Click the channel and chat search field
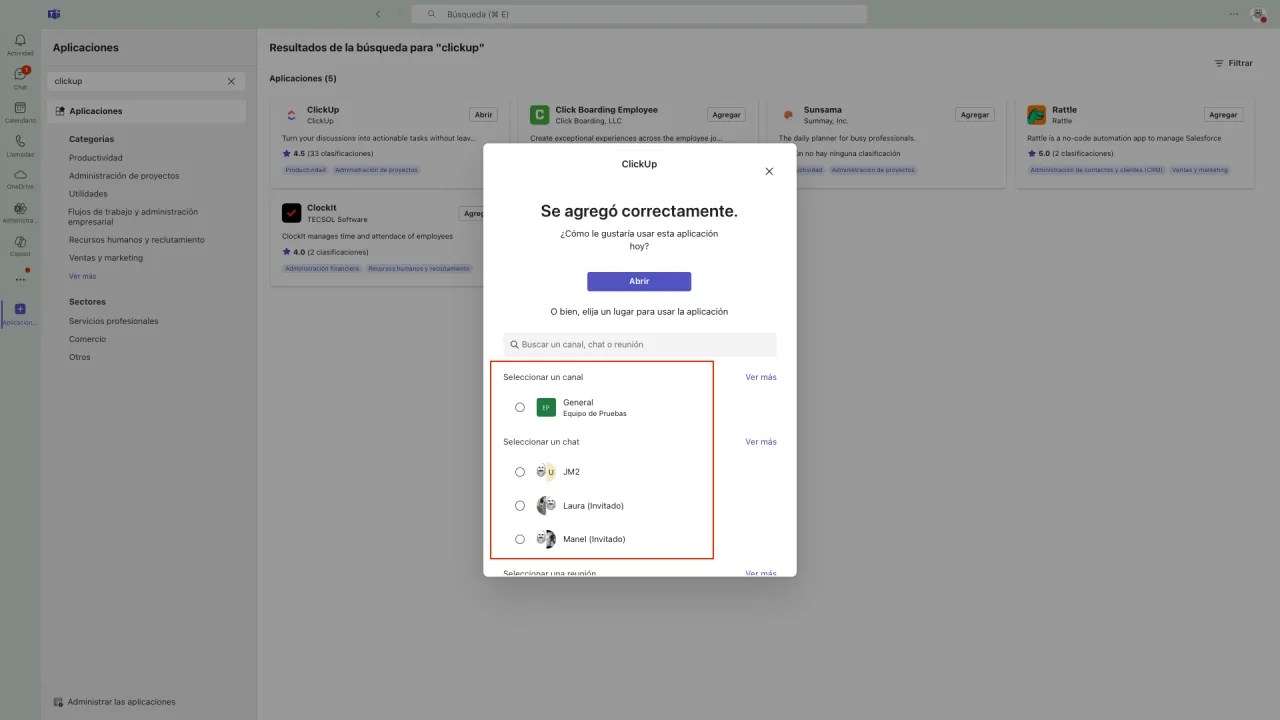 coord(639,344)
